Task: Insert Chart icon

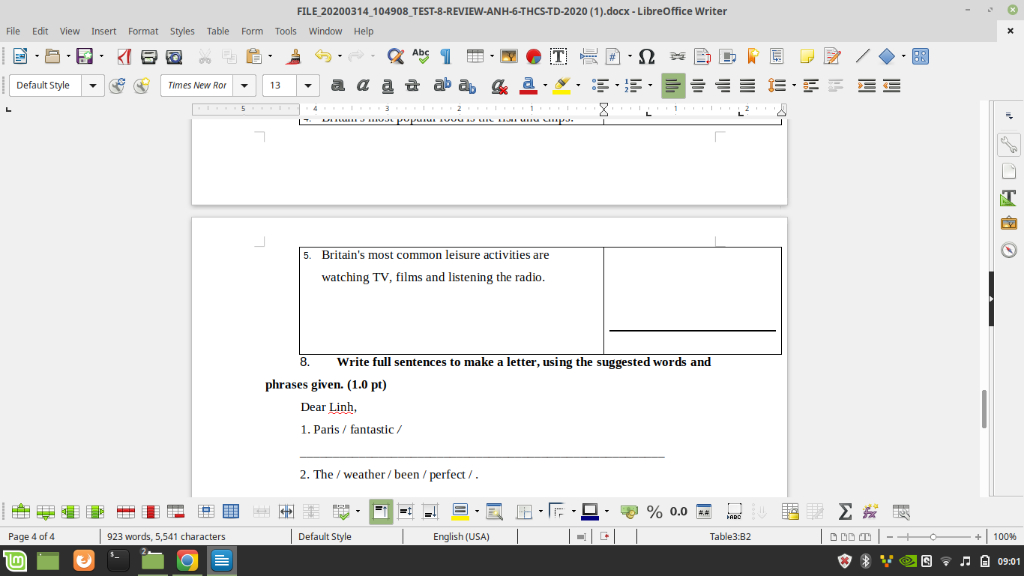Action: (533, 57)
